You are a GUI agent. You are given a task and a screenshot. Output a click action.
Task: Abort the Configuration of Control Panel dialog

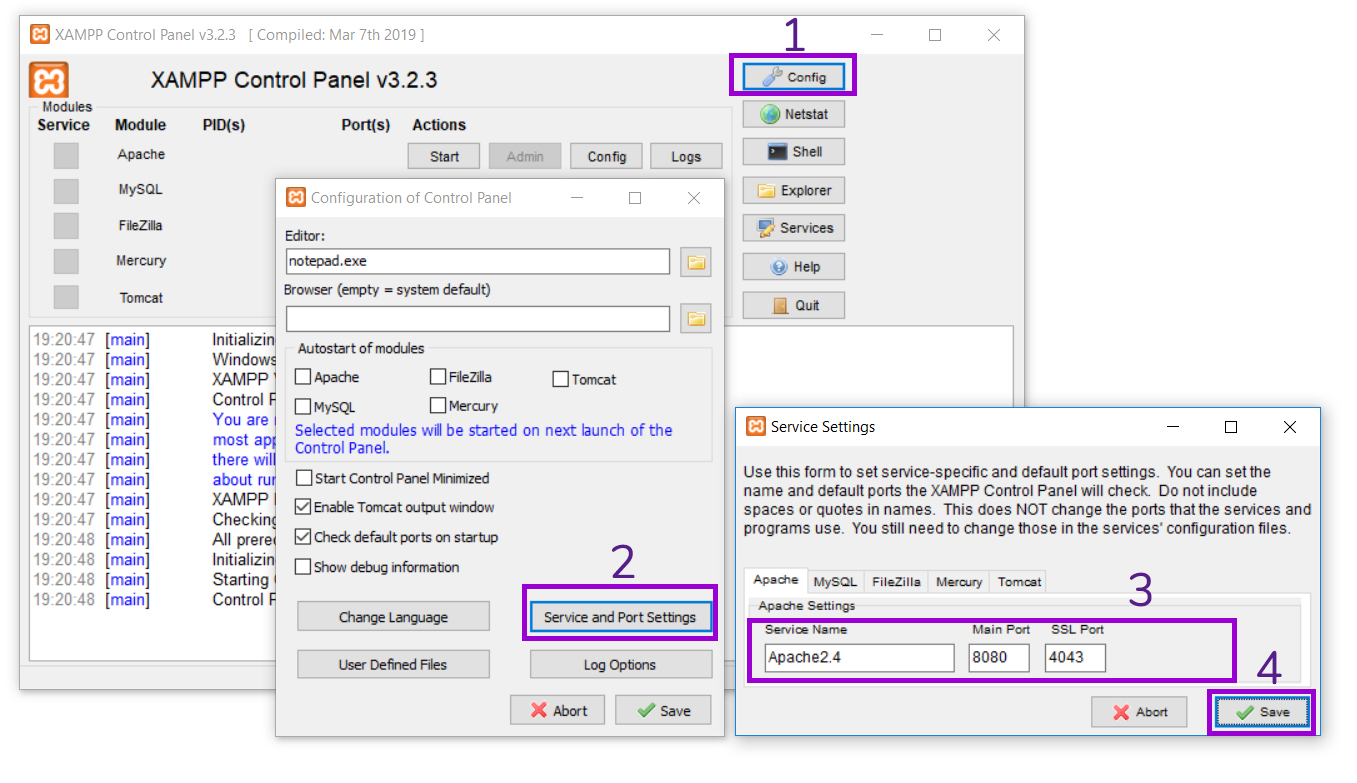pyautogui.click(x=558, y=710)
